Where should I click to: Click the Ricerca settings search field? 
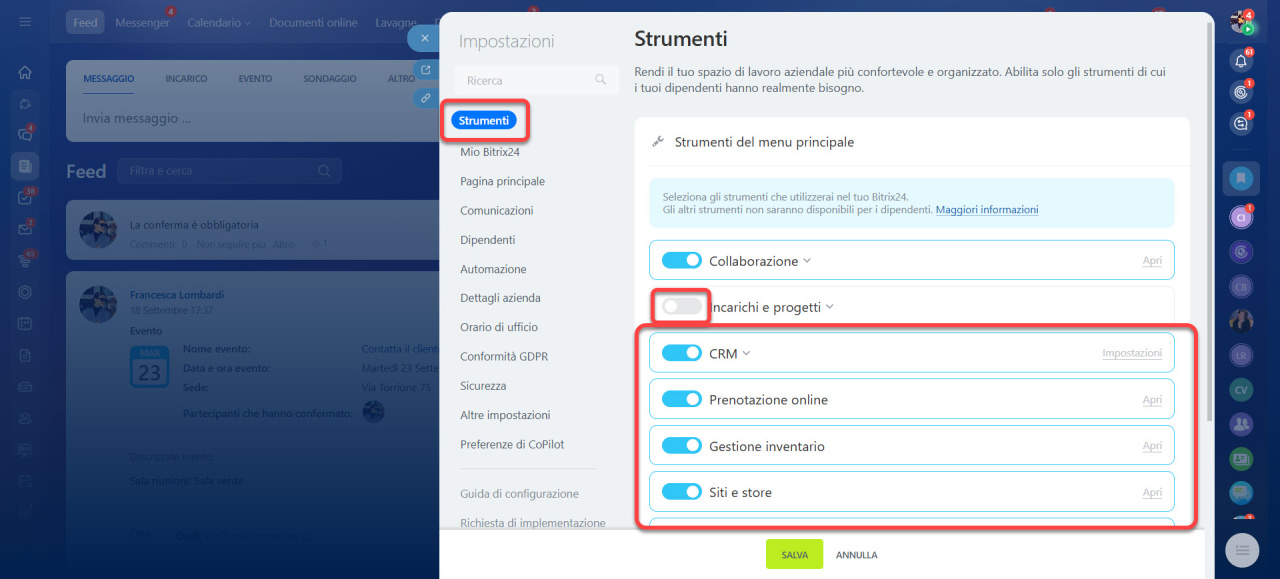[x=525, y=80]
